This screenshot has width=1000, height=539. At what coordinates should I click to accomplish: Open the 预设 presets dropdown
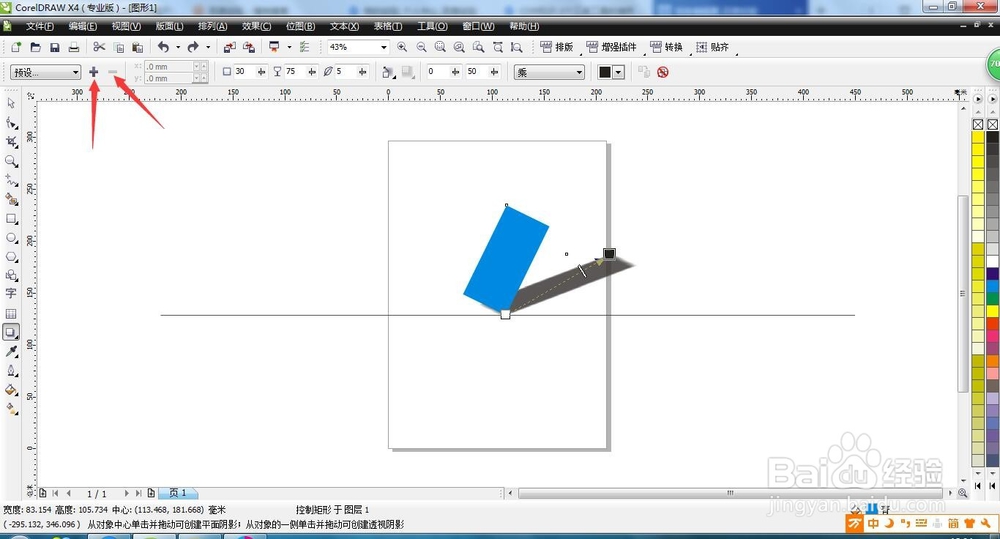[x=45, y=73]
